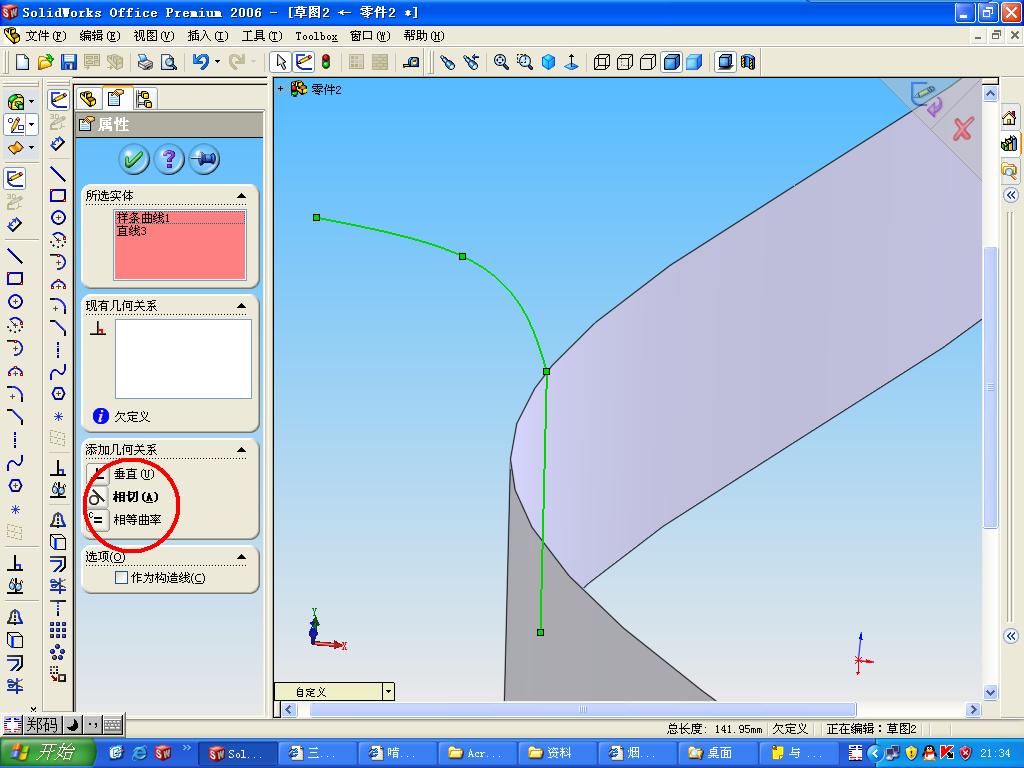Viewport: 1024px width, 768px height.
Task: Create a new document with the toolbar icon
Action: pyautogui.click(x=22, y=62)
